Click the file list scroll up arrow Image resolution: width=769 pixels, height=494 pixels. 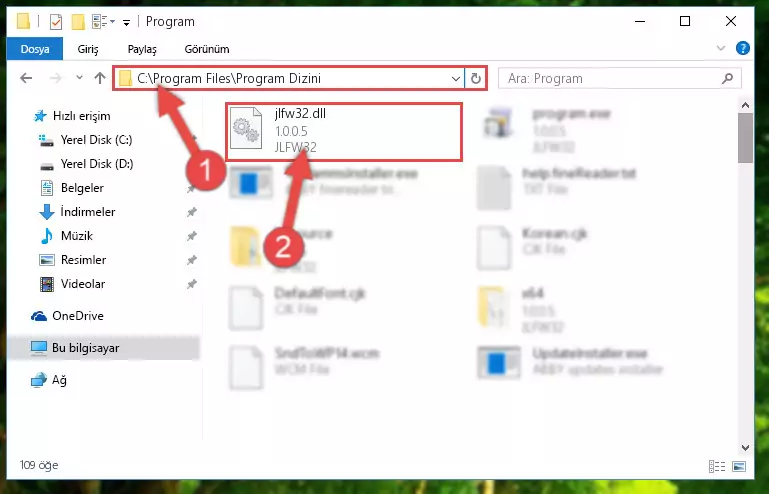click(x=745, y=105)
